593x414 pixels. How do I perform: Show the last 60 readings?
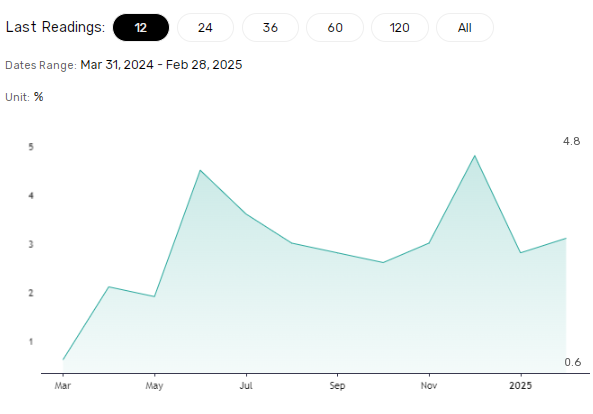coord(335,28)
